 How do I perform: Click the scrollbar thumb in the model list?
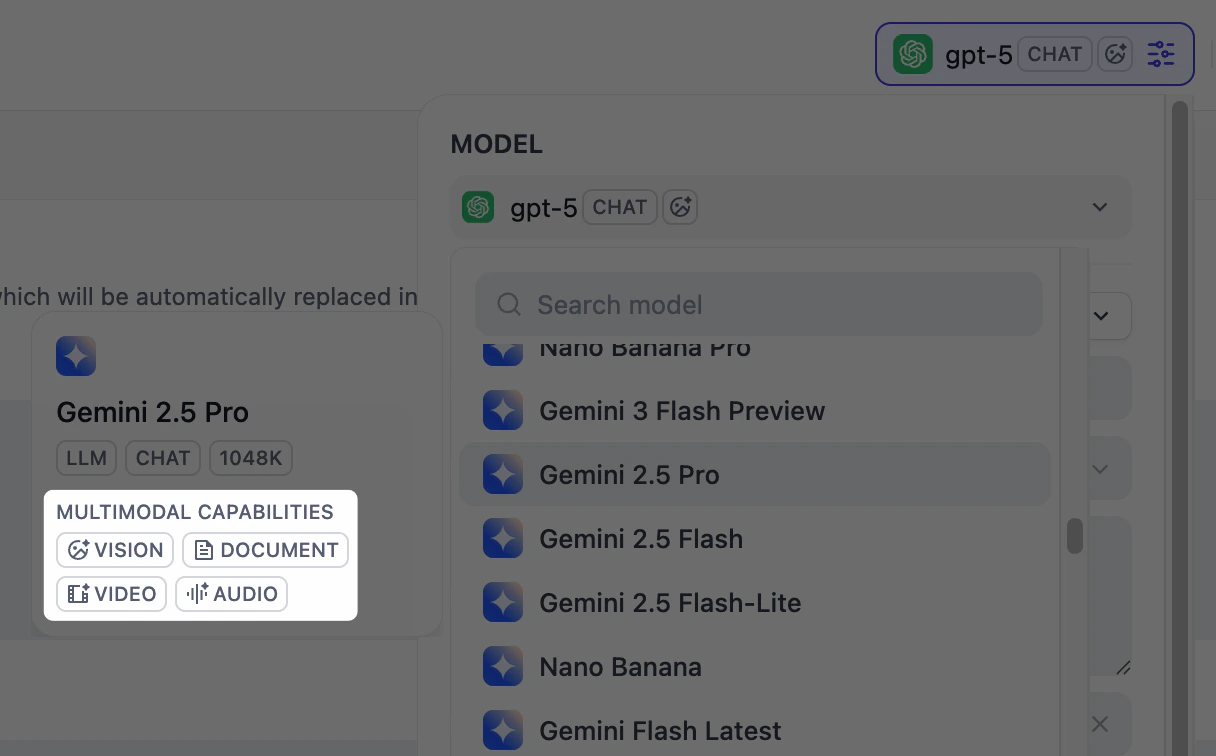(x=1075, y=536)
